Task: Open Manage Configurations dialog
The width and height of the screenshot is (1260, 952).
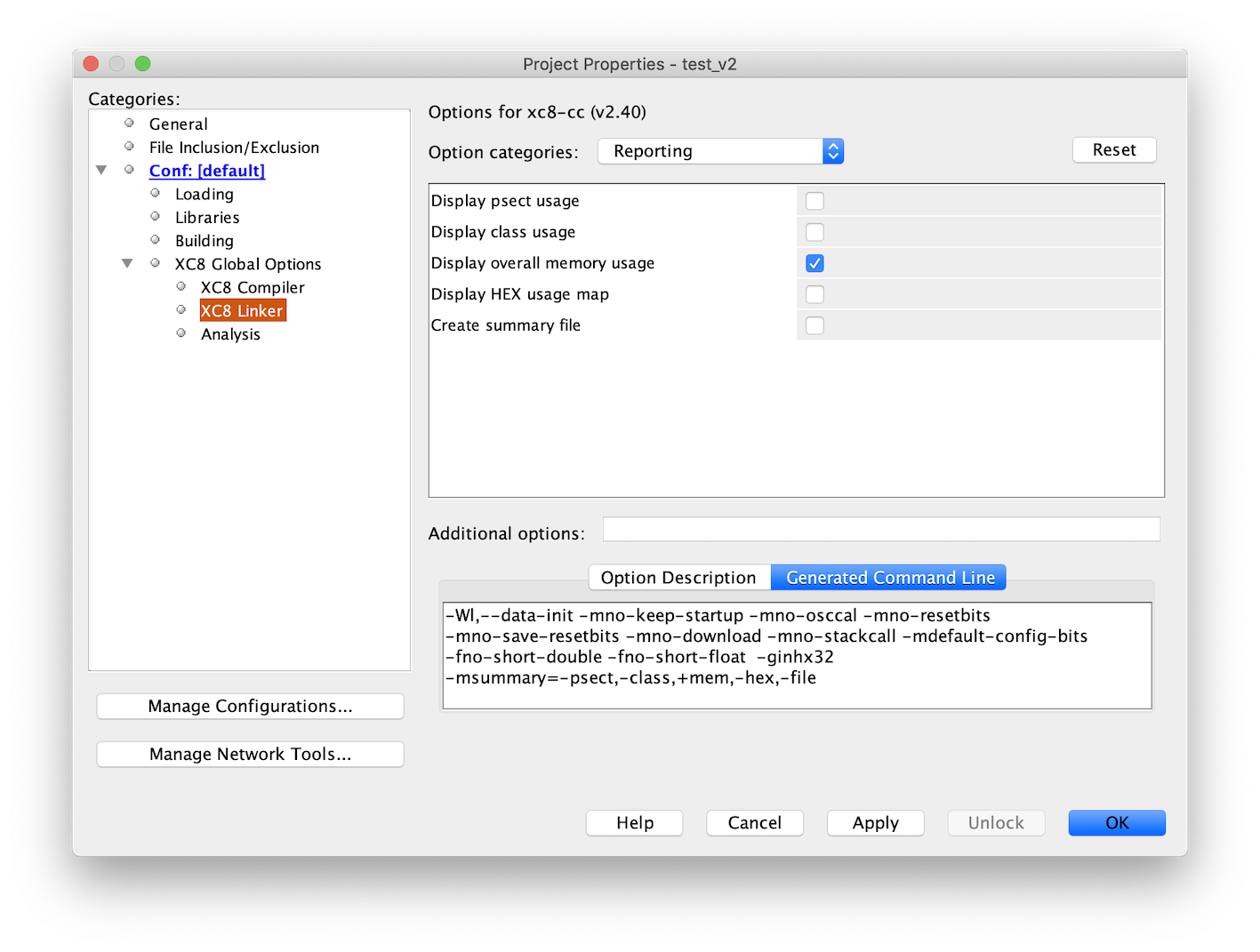Action: point(250,707)
